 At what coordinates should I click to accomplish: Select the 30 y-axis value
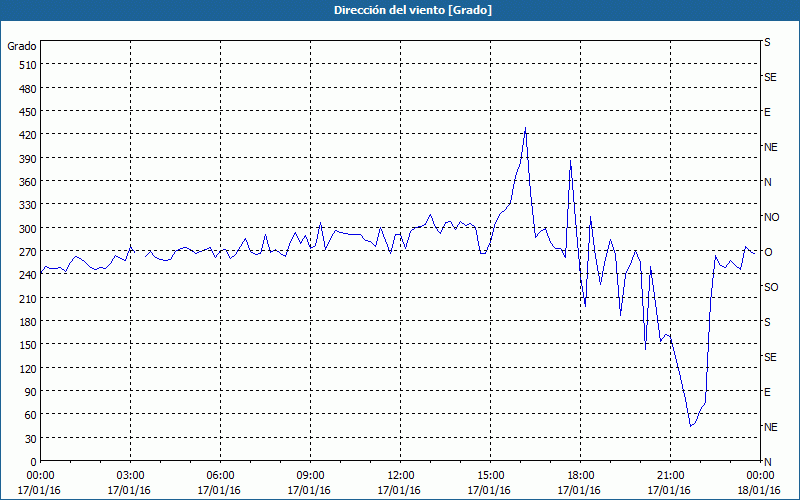point(31,438)
